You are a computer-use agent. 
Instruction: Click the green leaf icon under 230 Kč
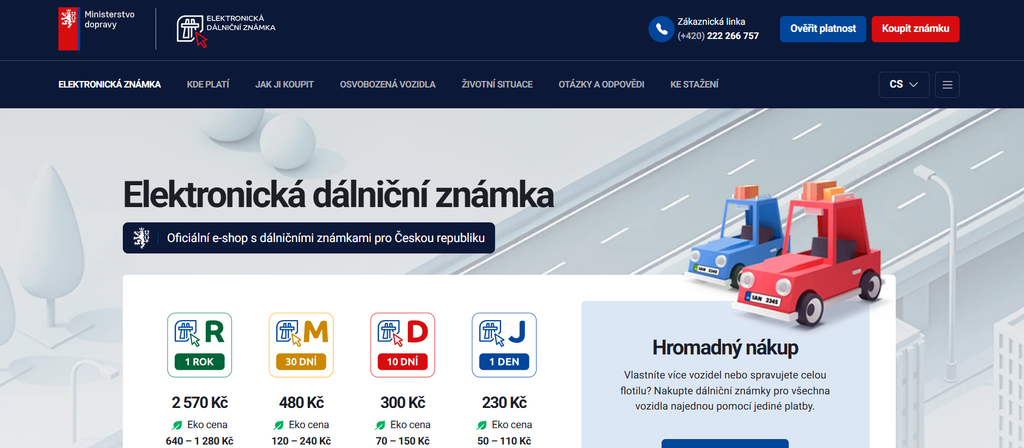click(x=482, y=425)
